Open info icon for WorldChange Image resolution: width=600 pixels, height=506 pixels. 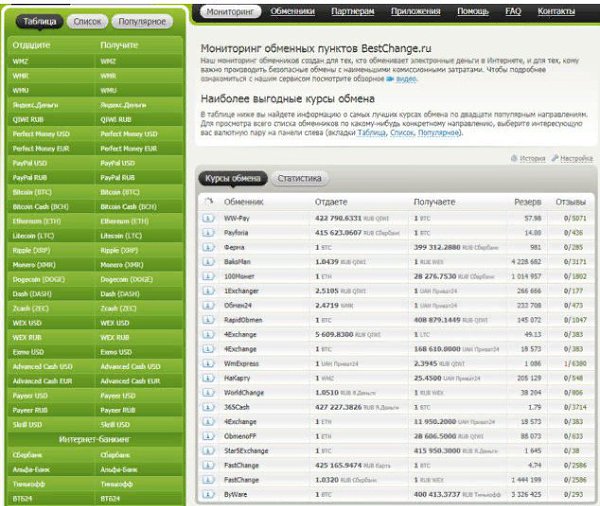pyautogui.click(x=208, y=393)
